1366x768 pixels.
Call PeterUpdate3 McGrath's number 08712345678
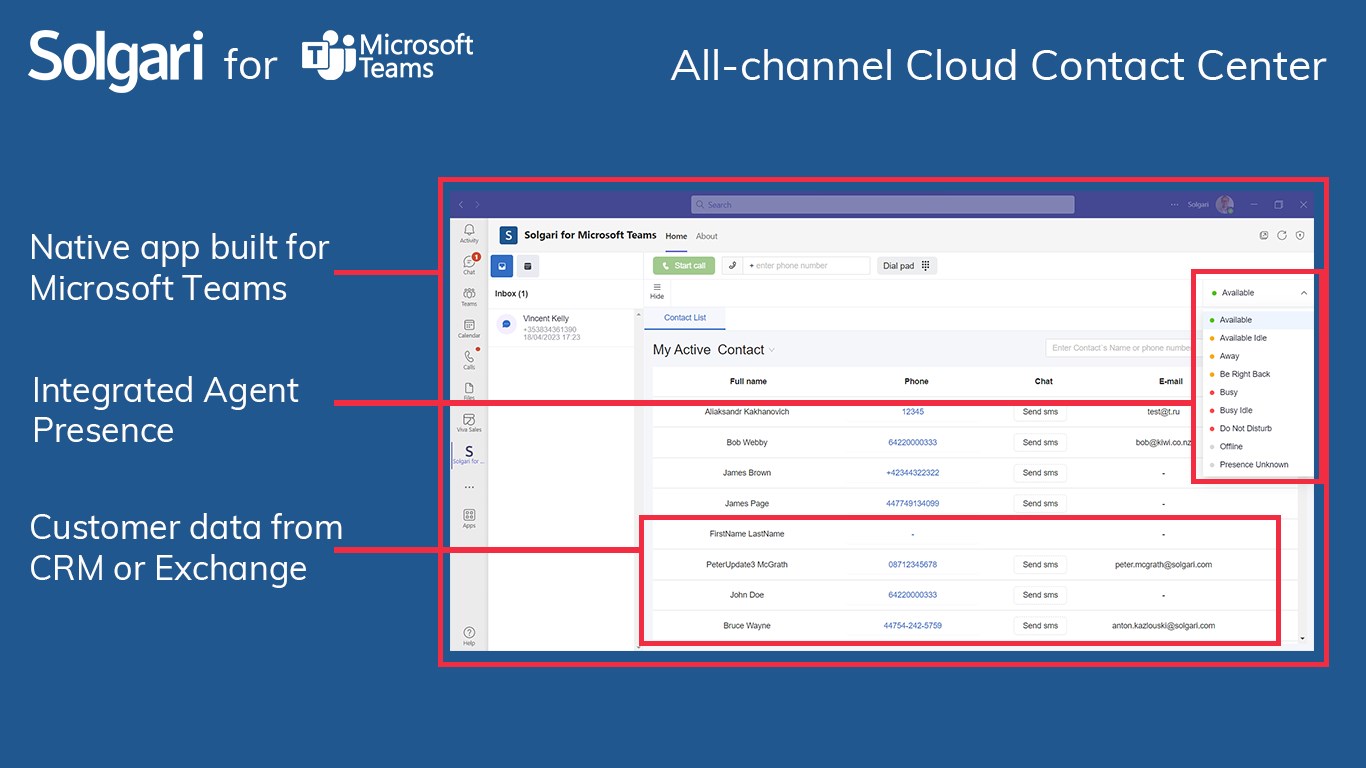coord(912,565)
